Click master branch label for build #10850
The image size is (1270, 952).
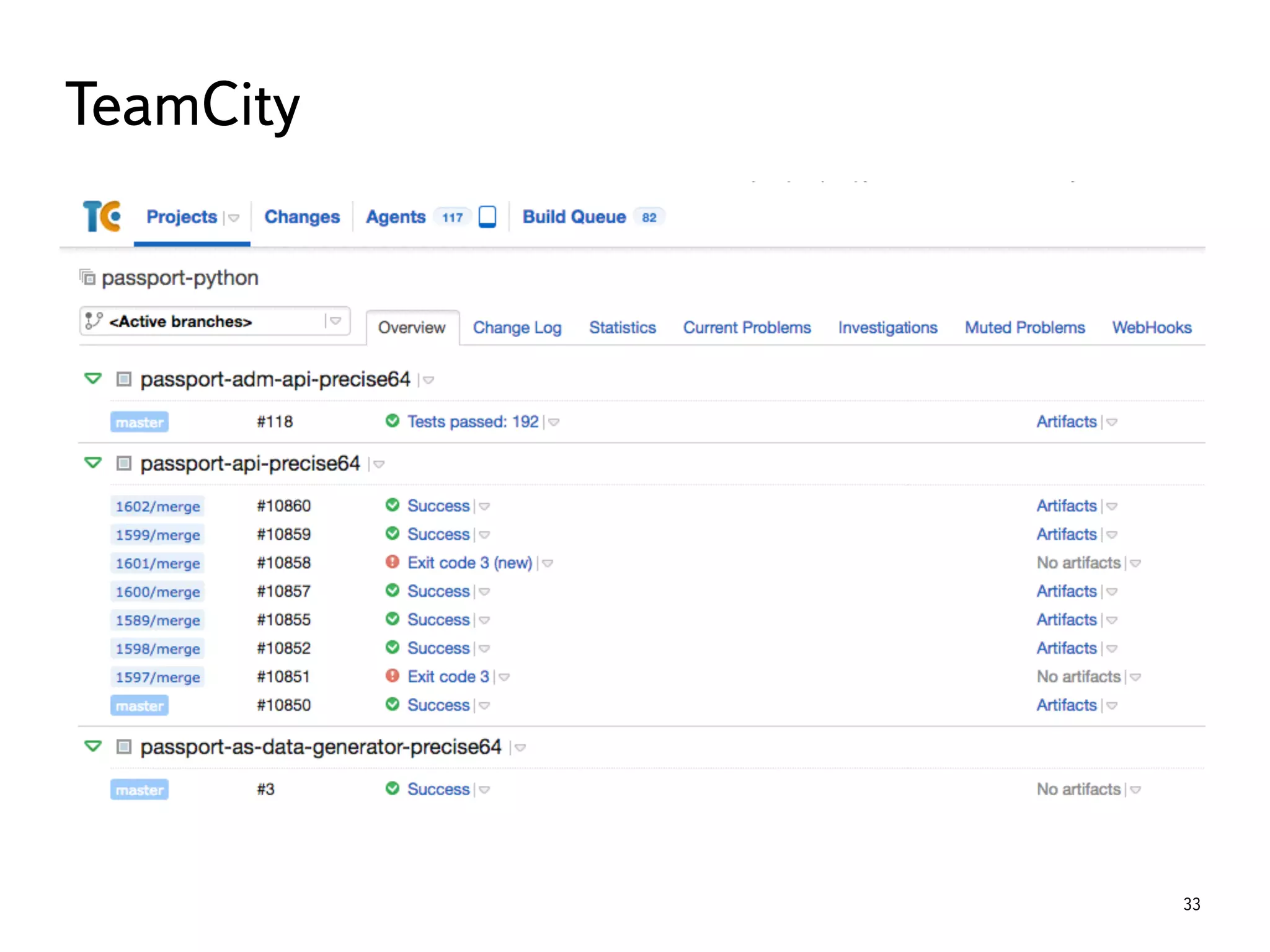[x=140, y=705]
